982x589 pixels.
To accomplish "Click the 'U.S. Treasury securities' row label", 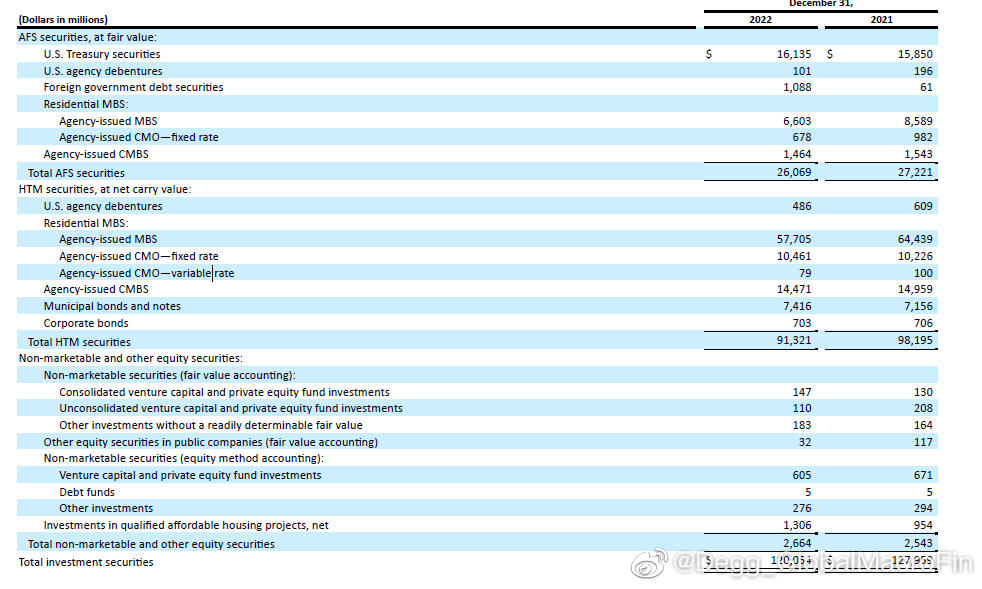I will click(102, 54).
